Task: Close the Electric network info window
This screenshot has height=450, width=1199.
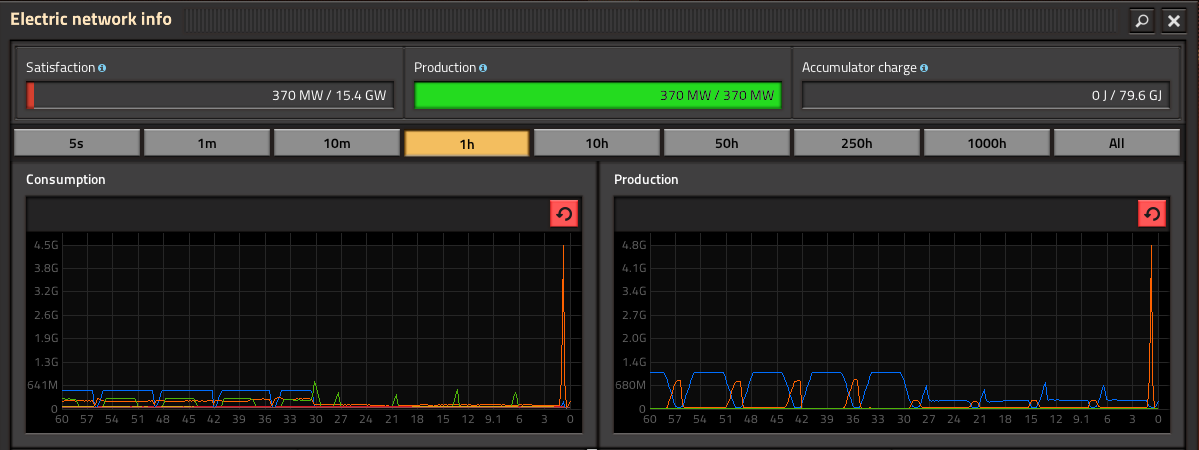Action: pyautogui.click(x=1173, y=20)
